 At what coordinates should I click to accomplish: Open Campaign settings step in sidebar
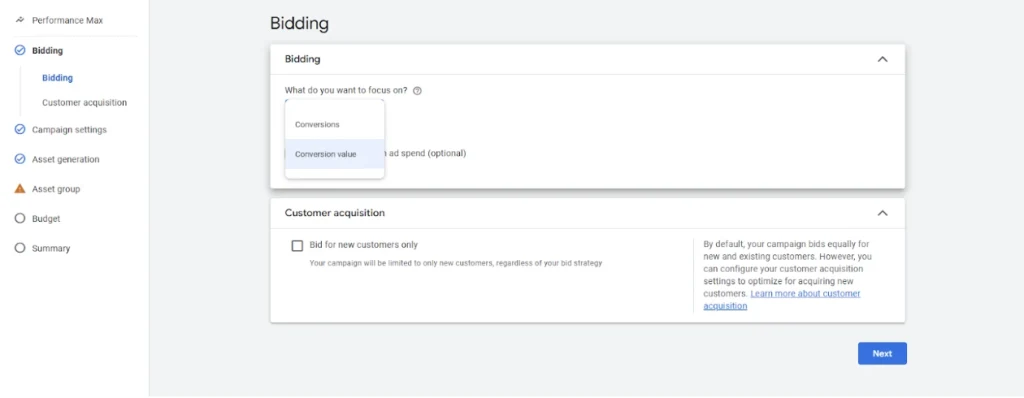pyautogui.click(x=69, y=129)
